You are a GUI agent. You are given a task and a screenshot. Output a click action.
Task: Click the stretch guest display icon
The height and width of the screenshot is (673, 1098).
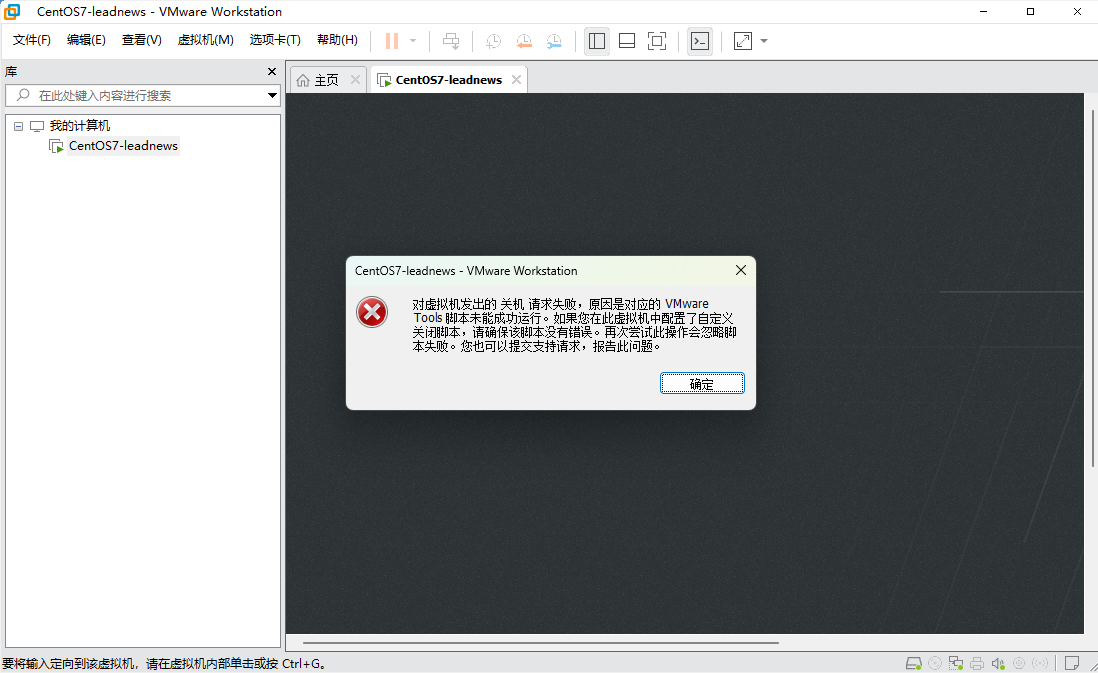tap(742, 41)
